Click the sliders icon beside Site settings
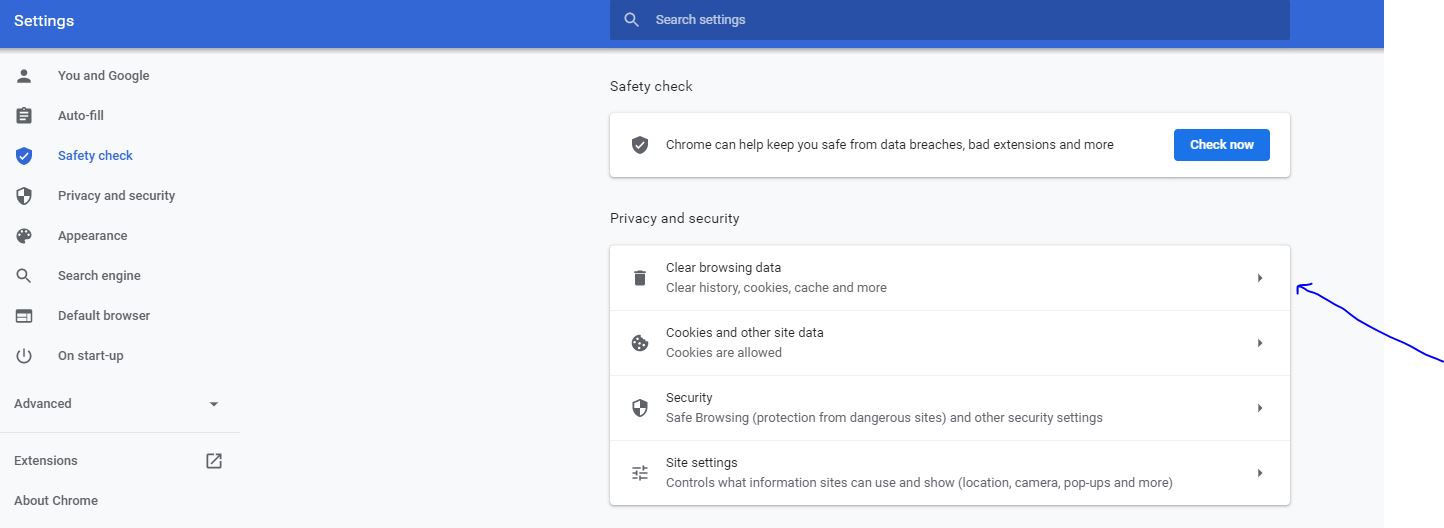The height and width of the screenshot is (528, 1444). 640,473
